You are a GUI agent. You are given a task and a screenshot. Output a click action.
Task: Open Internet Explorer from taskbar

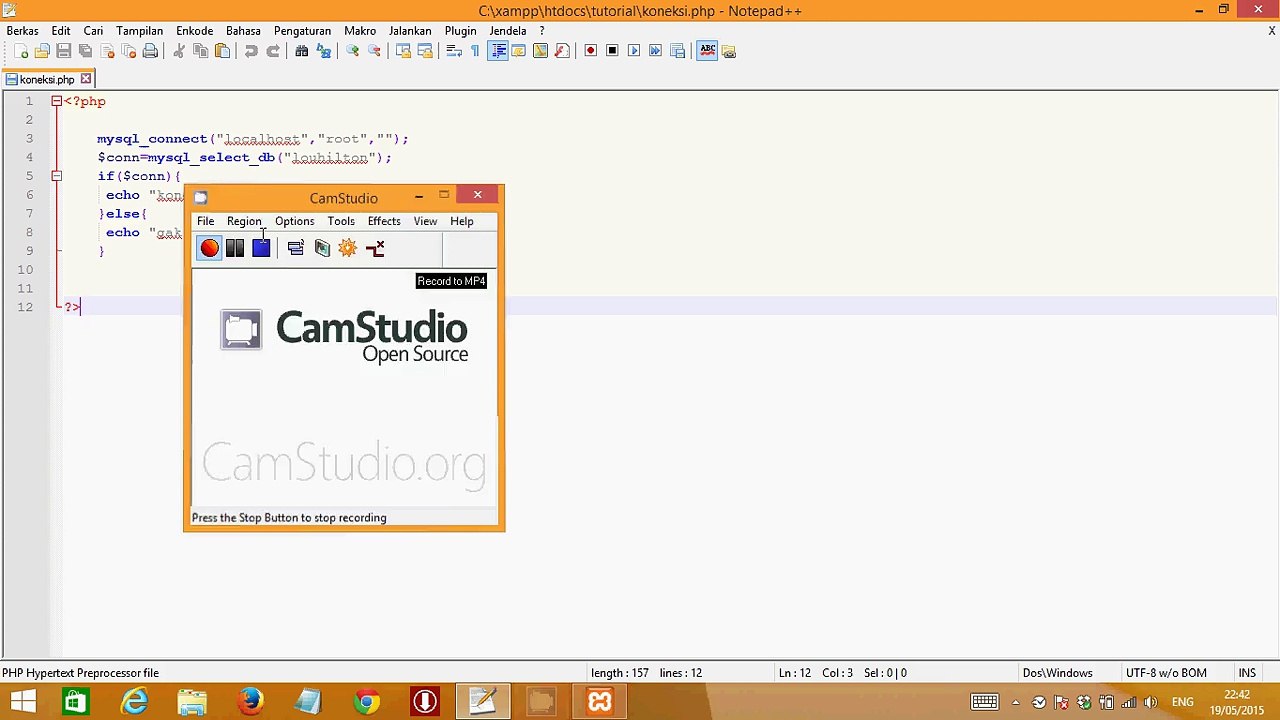click(134, 702)
